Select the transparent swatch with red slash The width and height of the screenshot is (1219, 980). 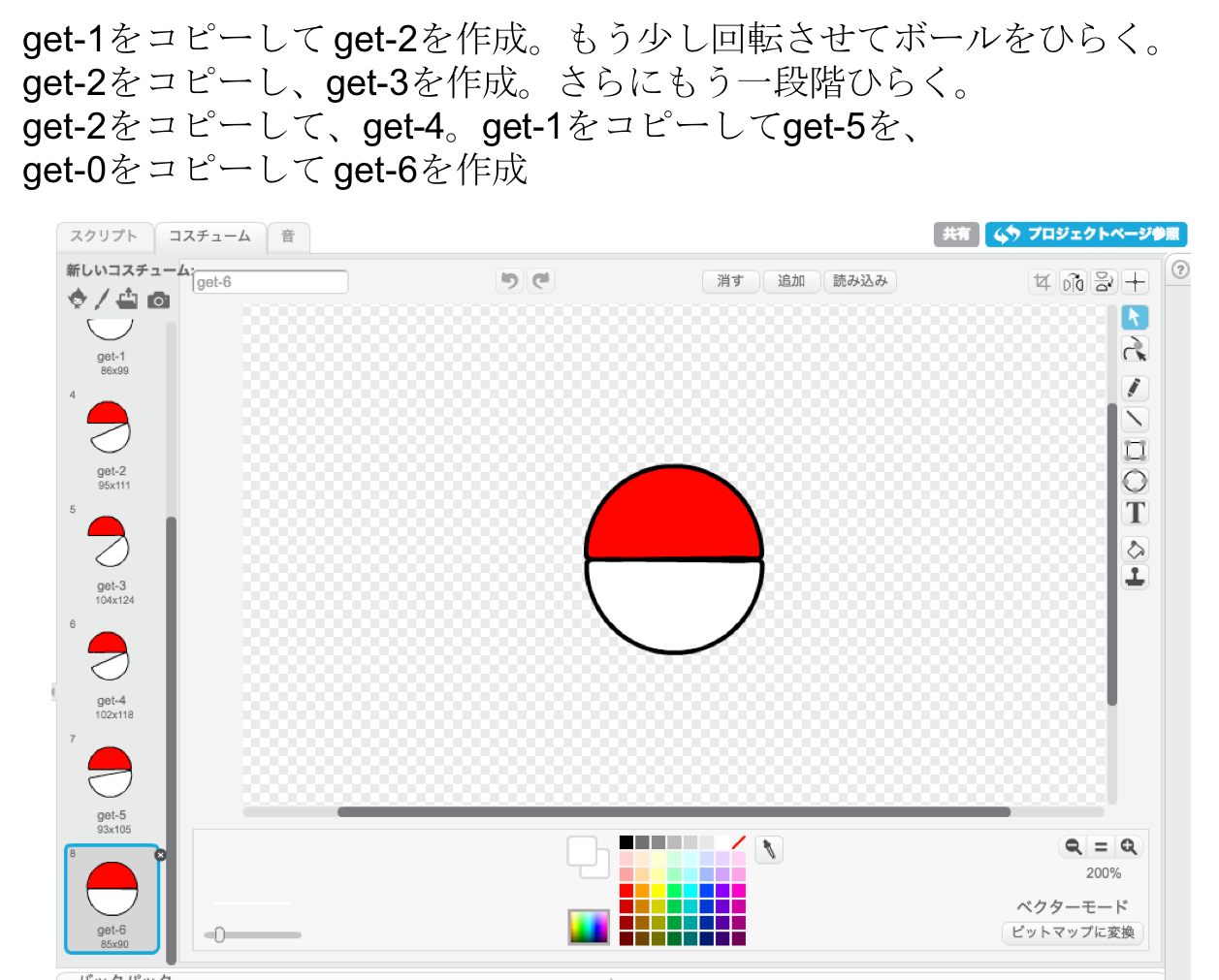738,842
